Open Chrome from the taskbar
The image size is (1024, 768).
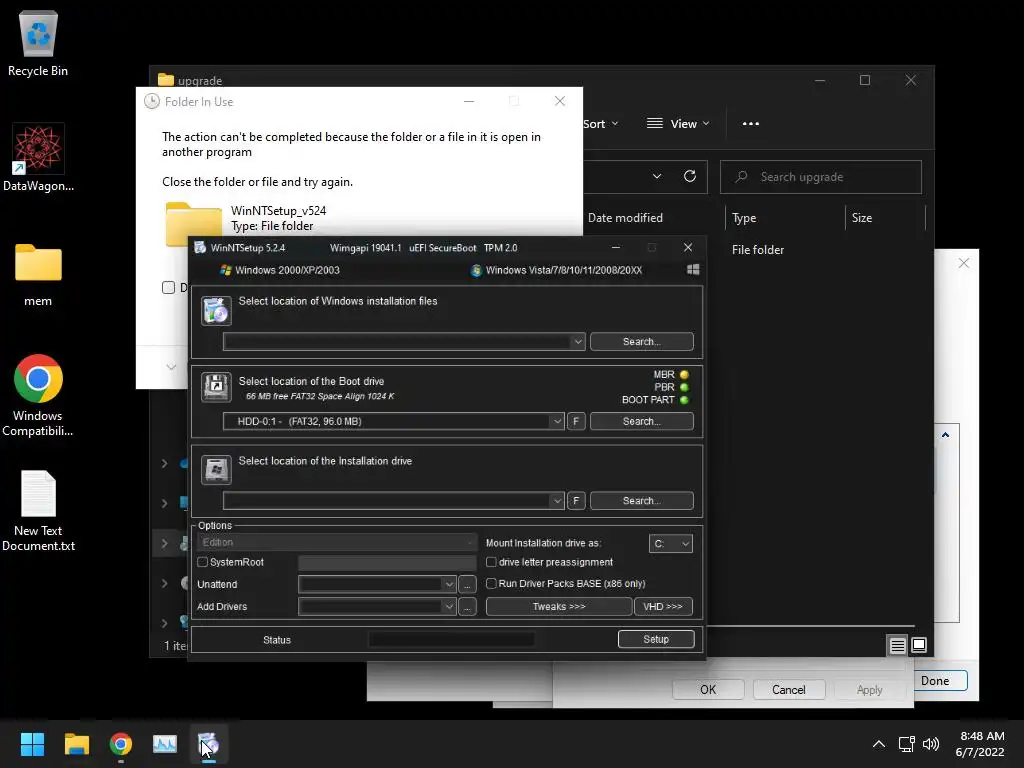tap(121, 744)
